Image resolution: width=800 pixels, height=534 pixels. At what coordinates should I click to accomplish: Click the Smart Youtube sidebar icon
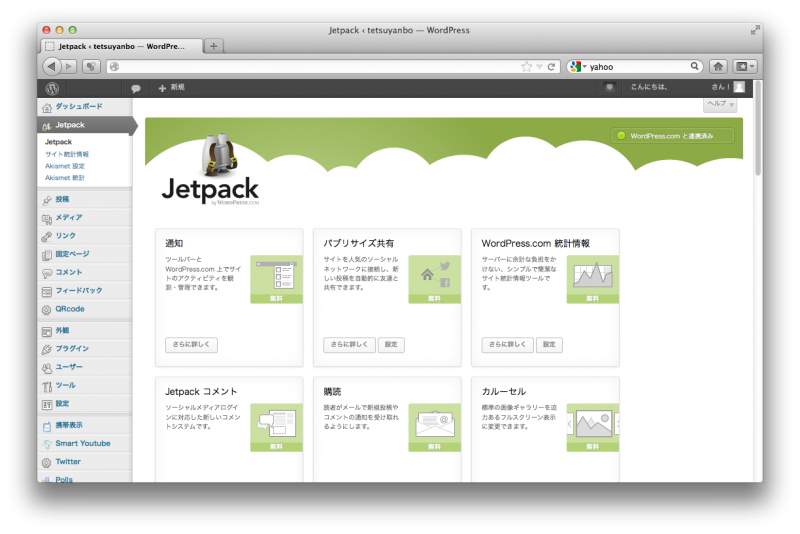(x=47, y=444)
